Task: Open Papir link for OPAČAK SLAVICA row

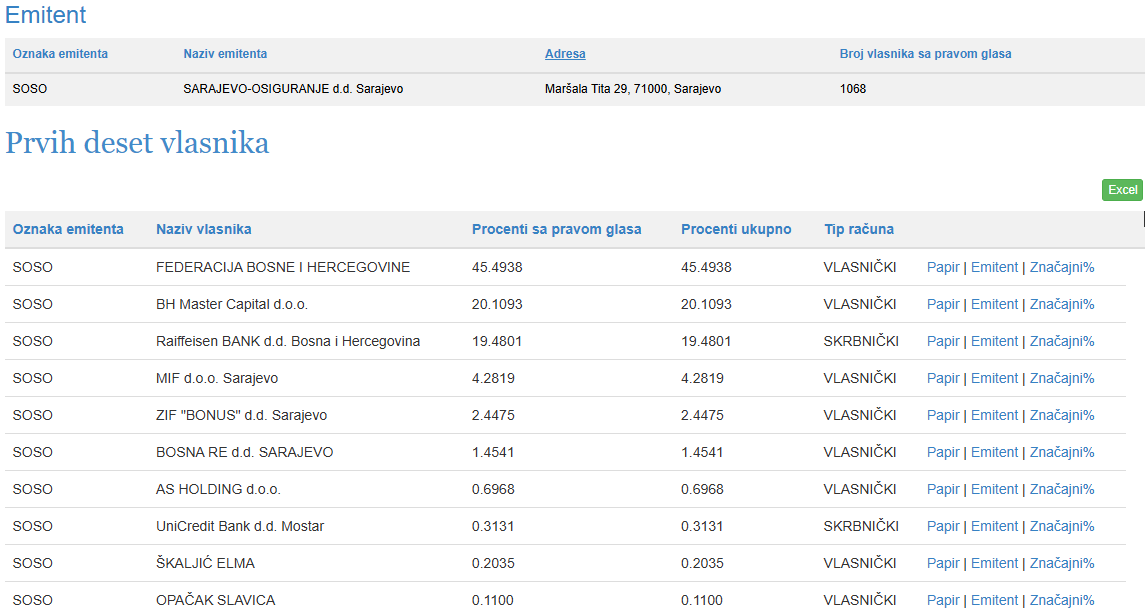Action: tap(943, 601)
